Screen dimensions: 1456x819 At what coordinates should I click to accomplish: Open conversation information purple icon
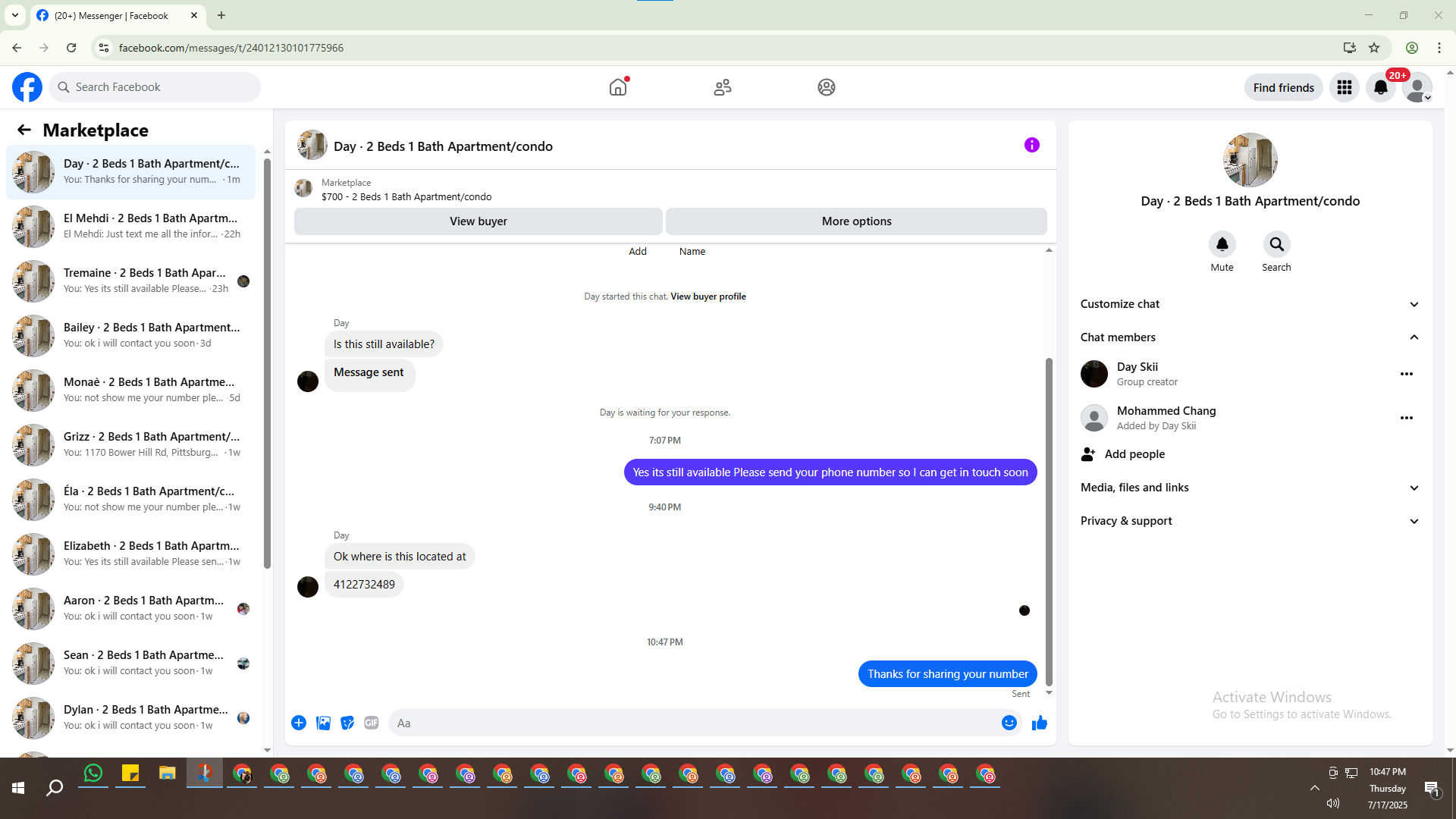[x=1032, y=145]
